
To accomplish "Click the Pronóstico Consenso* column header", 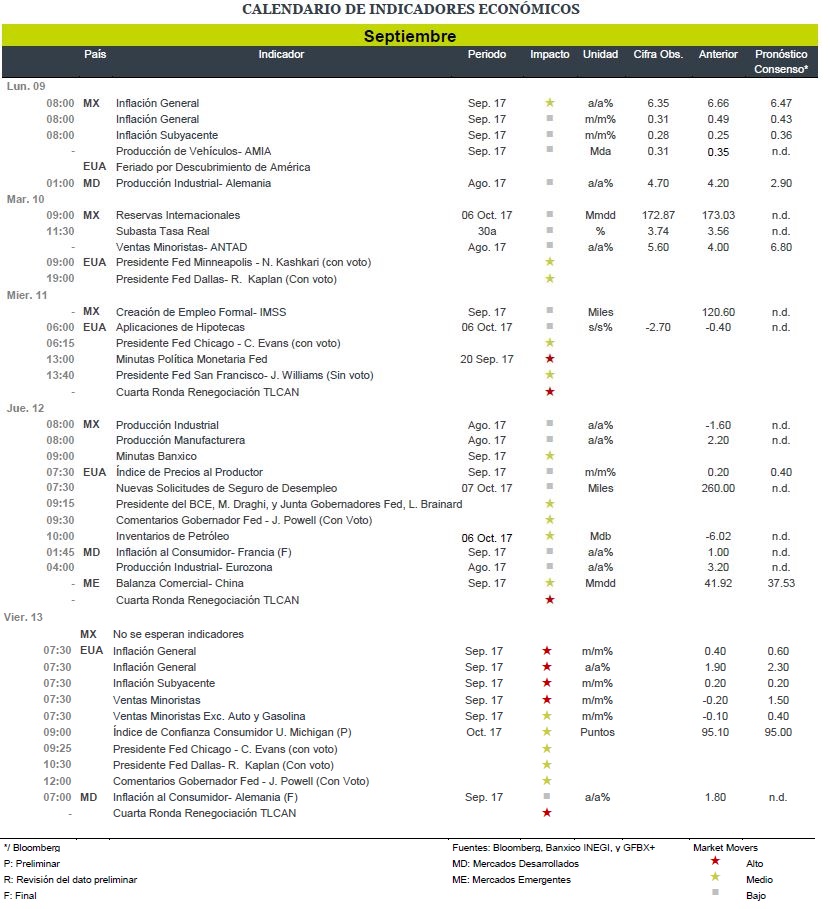I will point(781,61).
